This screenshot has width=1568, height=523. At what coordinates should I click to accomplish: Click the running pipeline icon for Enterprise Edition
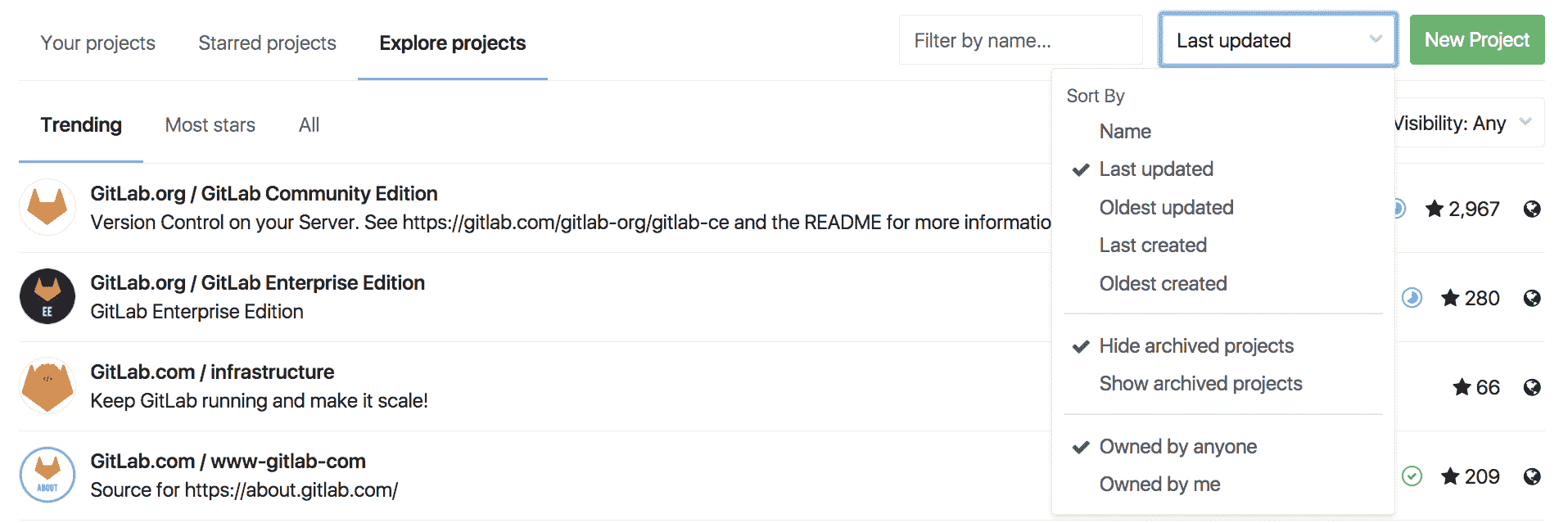point(1412,298)
